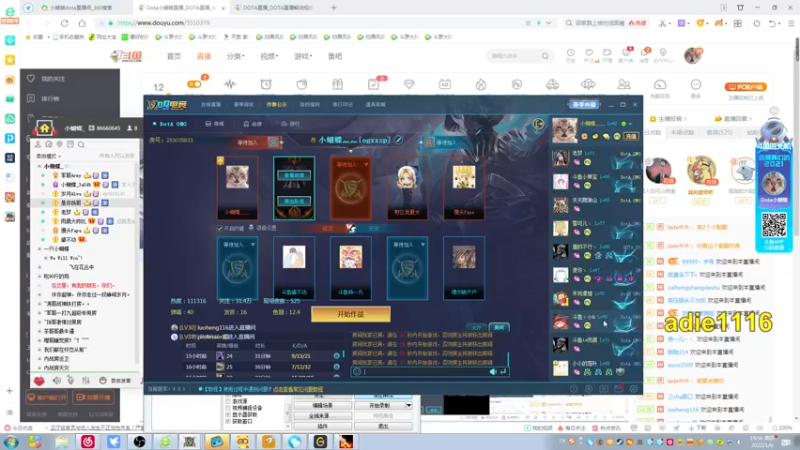Switch to the 作弊公示 menu tab
Viewport: 800px width, 450px height.
click(x=277, y=105)
